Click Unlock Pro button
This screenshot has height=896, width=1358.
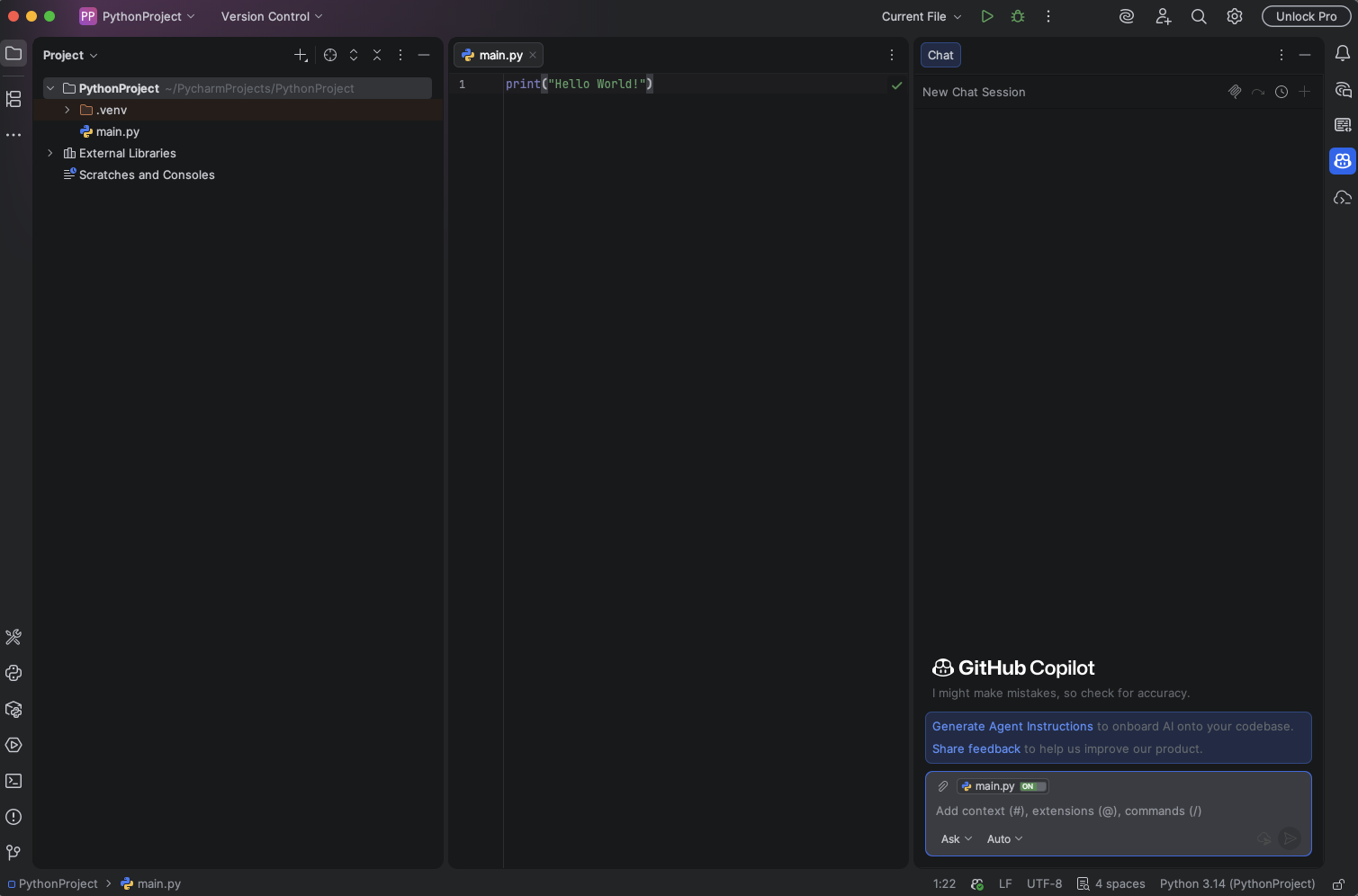pyautogui.click(x=1306, y=16)
